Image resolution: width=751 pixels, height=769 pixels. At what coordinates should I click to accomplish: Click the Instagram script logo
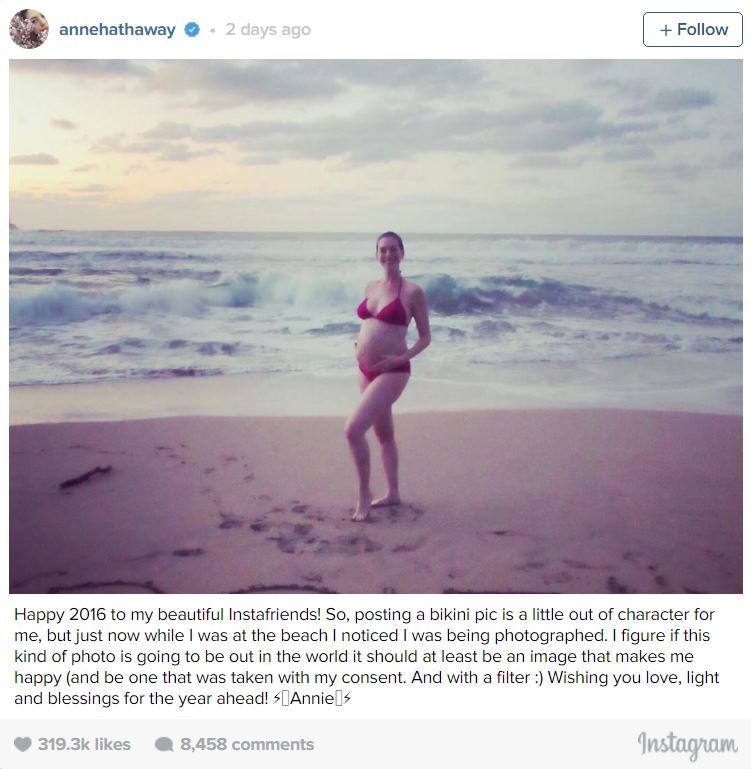687,745
